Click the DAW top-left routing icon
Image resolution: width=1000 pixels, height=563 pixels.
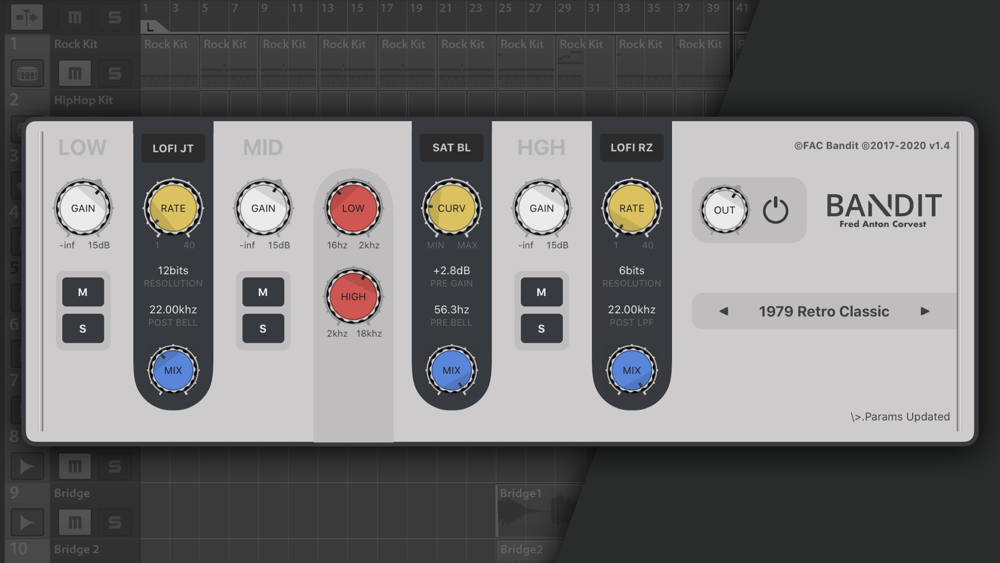click(x=27, y=17)
